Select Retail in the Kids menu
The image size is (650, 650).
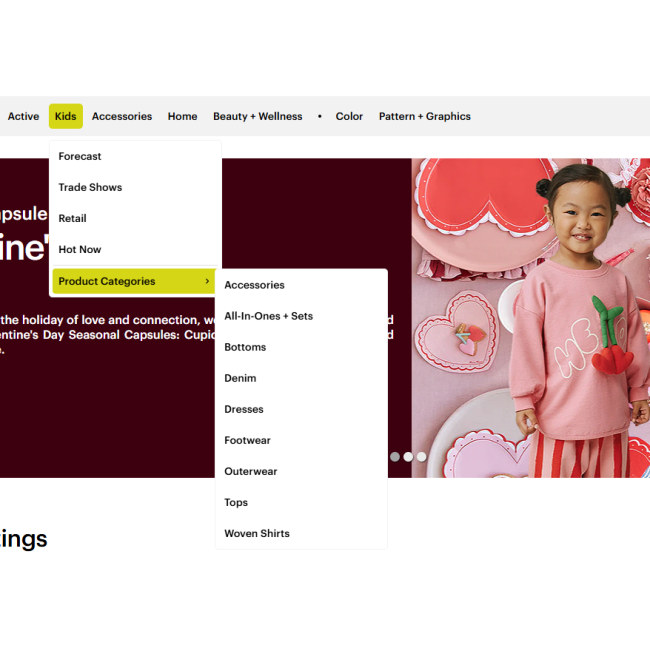[72, 218]
